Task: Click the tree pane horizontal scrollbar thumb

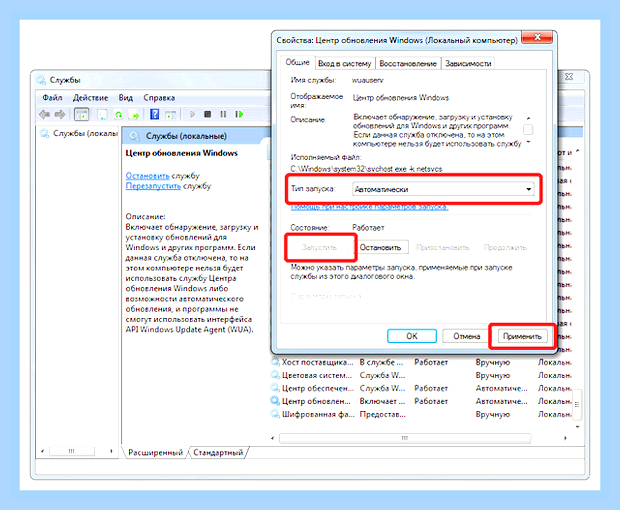Action: [x=72, y=451]
